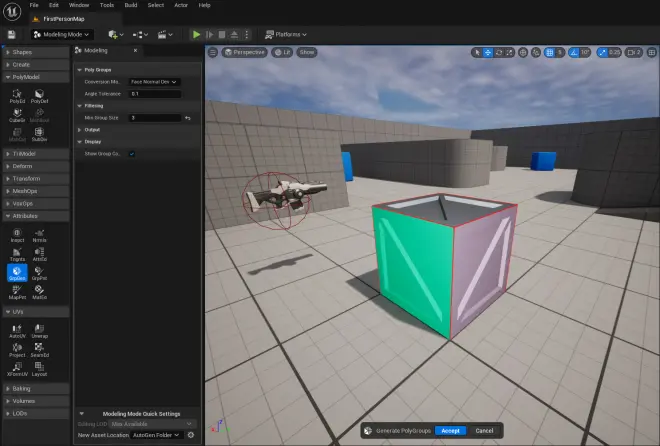Open the Conversion Mode dropdown

coord(154,82)
